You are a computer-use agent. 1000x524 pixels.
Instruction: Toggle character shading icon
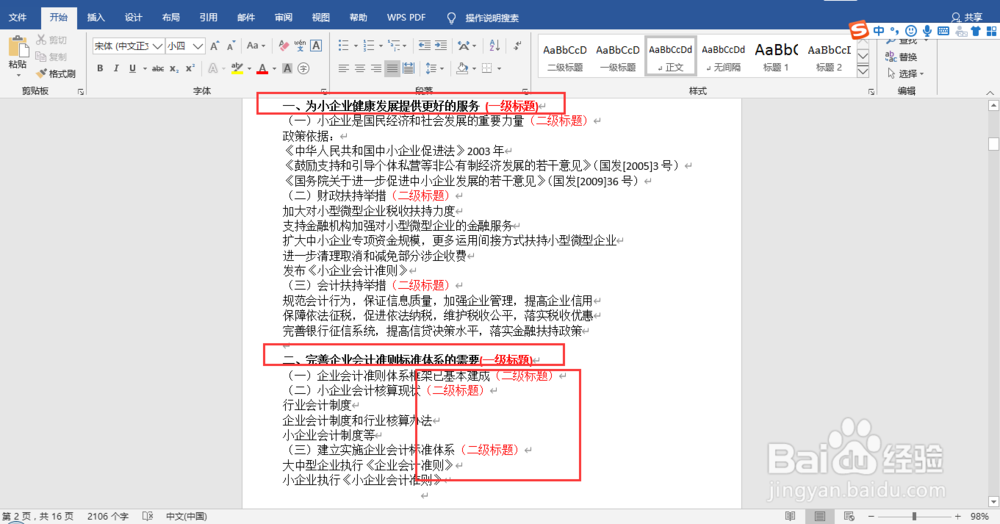click(287, 68)
